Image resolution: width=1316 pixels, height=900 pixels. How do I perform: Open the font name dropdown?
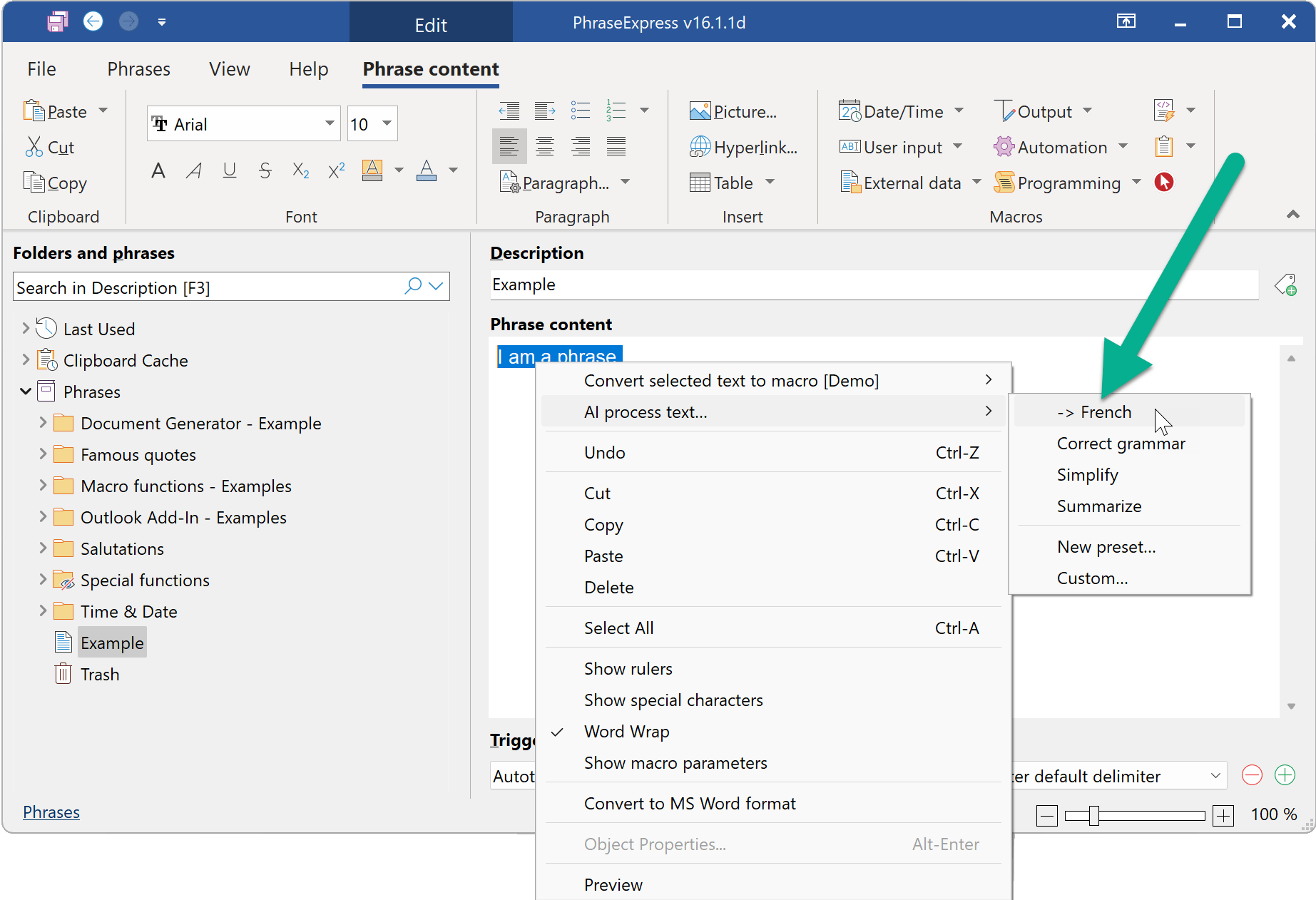330,123
